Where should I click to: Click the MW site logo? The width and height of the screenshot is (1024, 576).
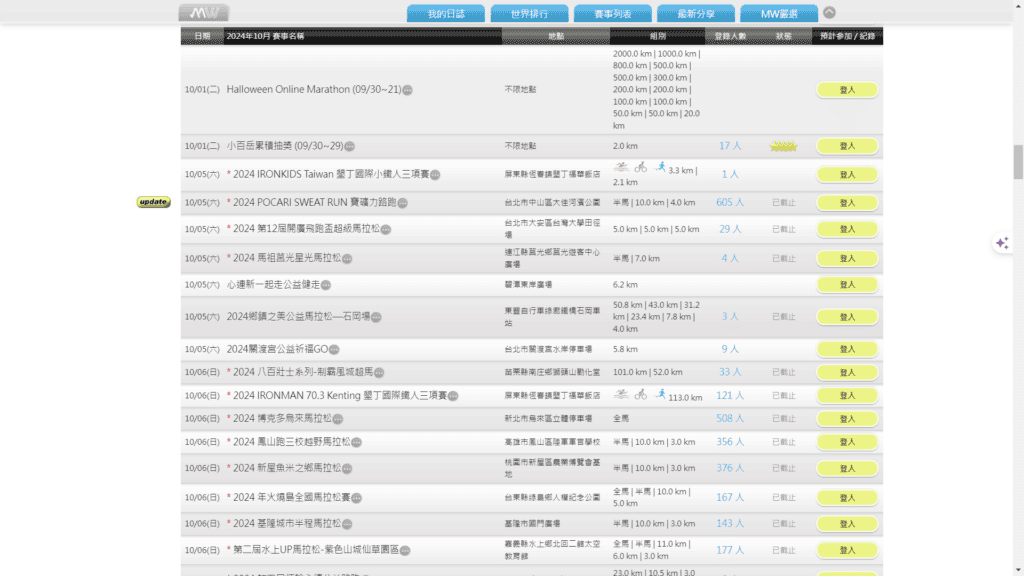click(204, 12)
